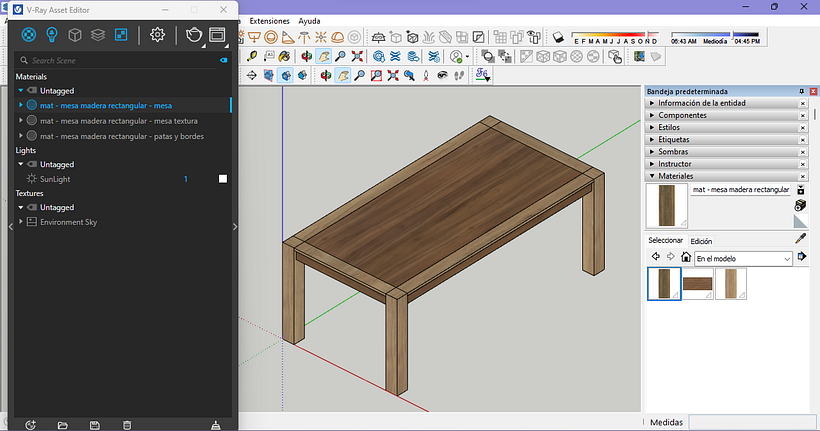Select the Walk footprints tool
This screenshot has height=431, width=820.
[459, 75]
